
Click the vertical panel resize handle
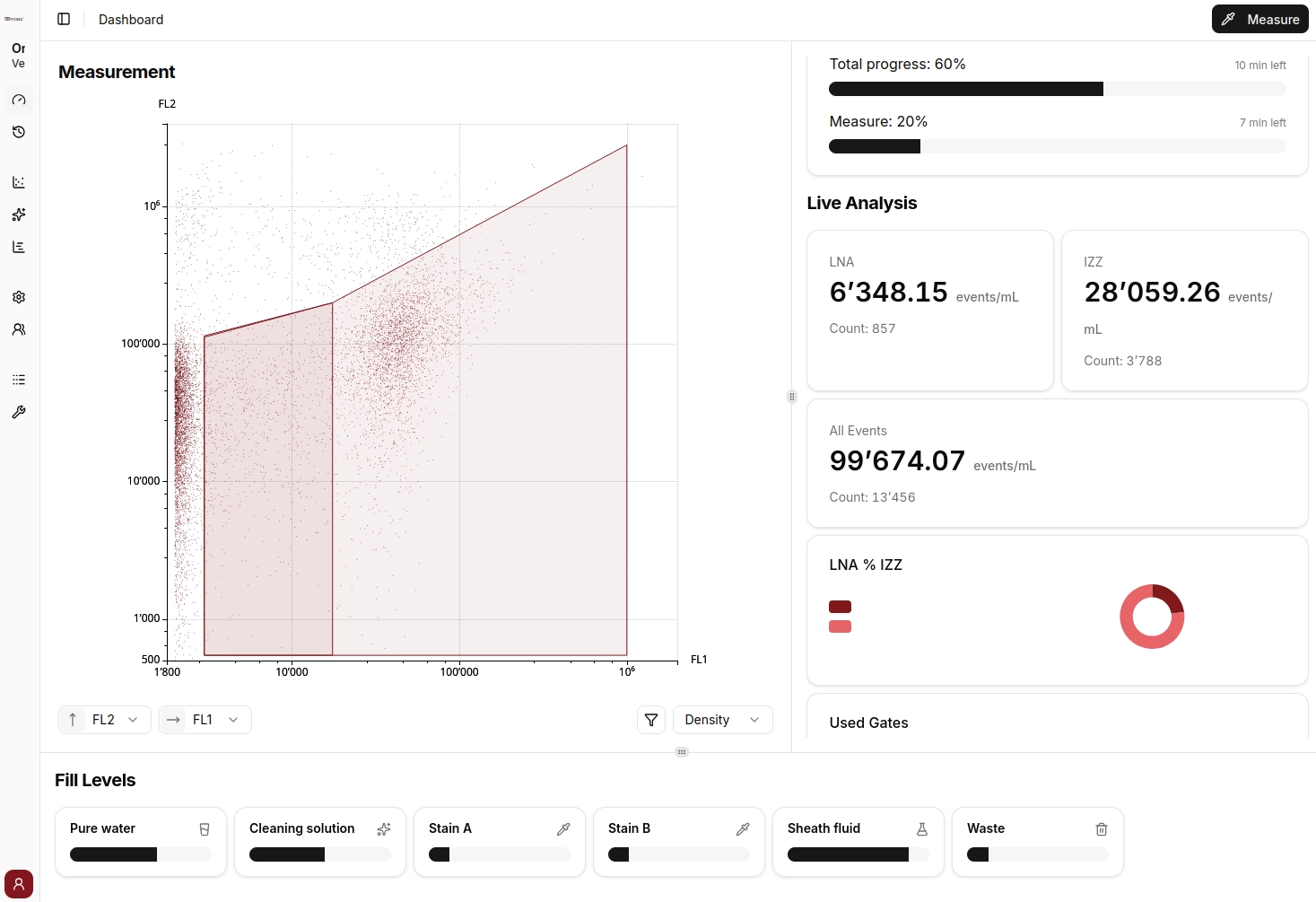[791, 397]
